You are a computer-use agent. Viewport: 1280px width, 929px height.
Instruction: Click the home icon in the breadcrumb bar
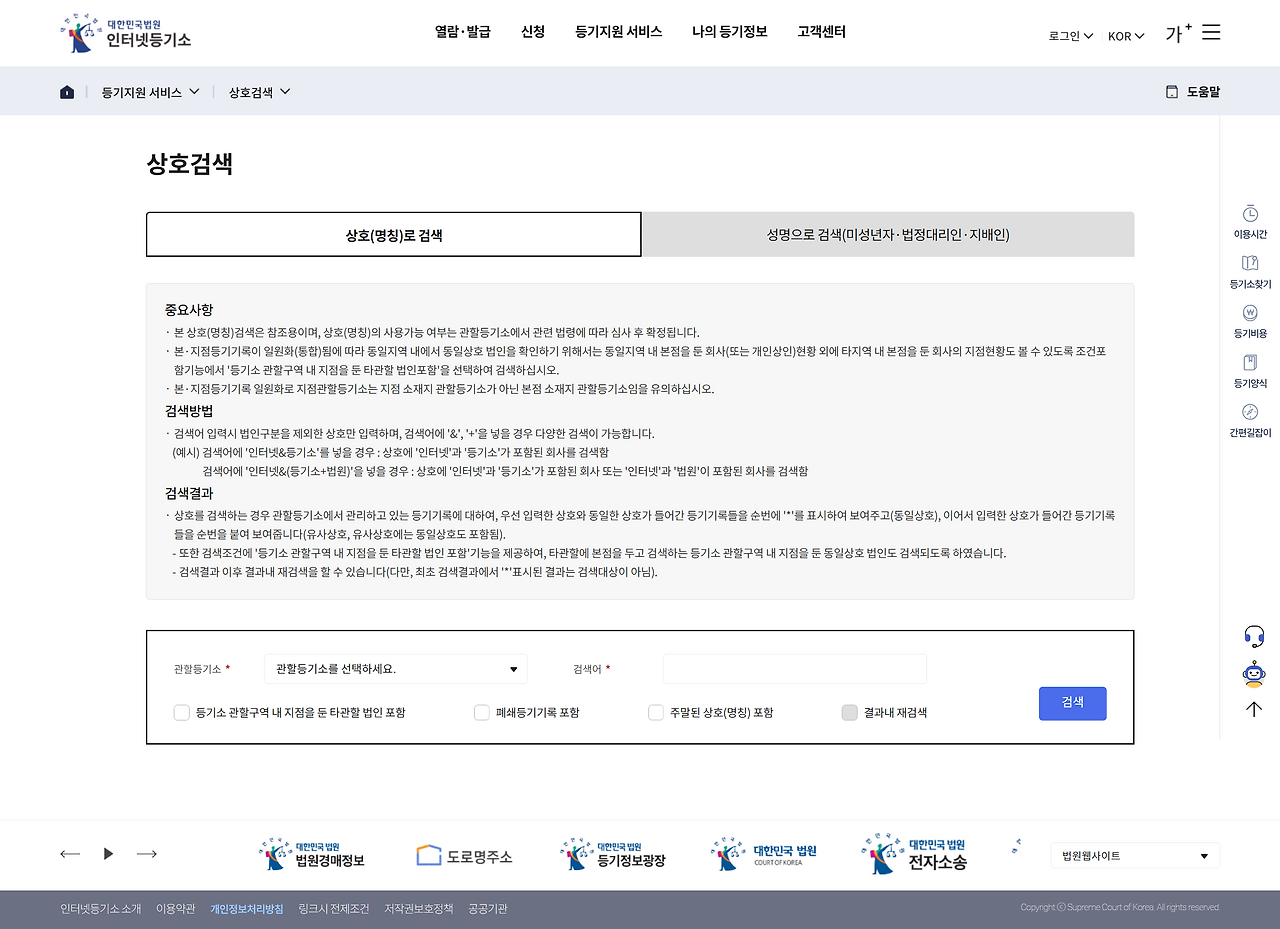66,91
